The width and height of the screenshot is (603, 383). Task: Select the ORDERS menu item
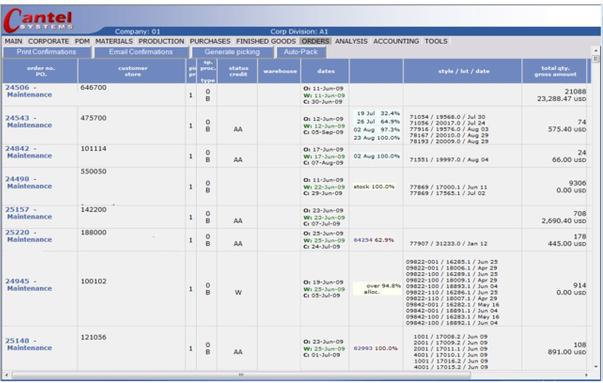pyautogui.click(x=315, y=41)
